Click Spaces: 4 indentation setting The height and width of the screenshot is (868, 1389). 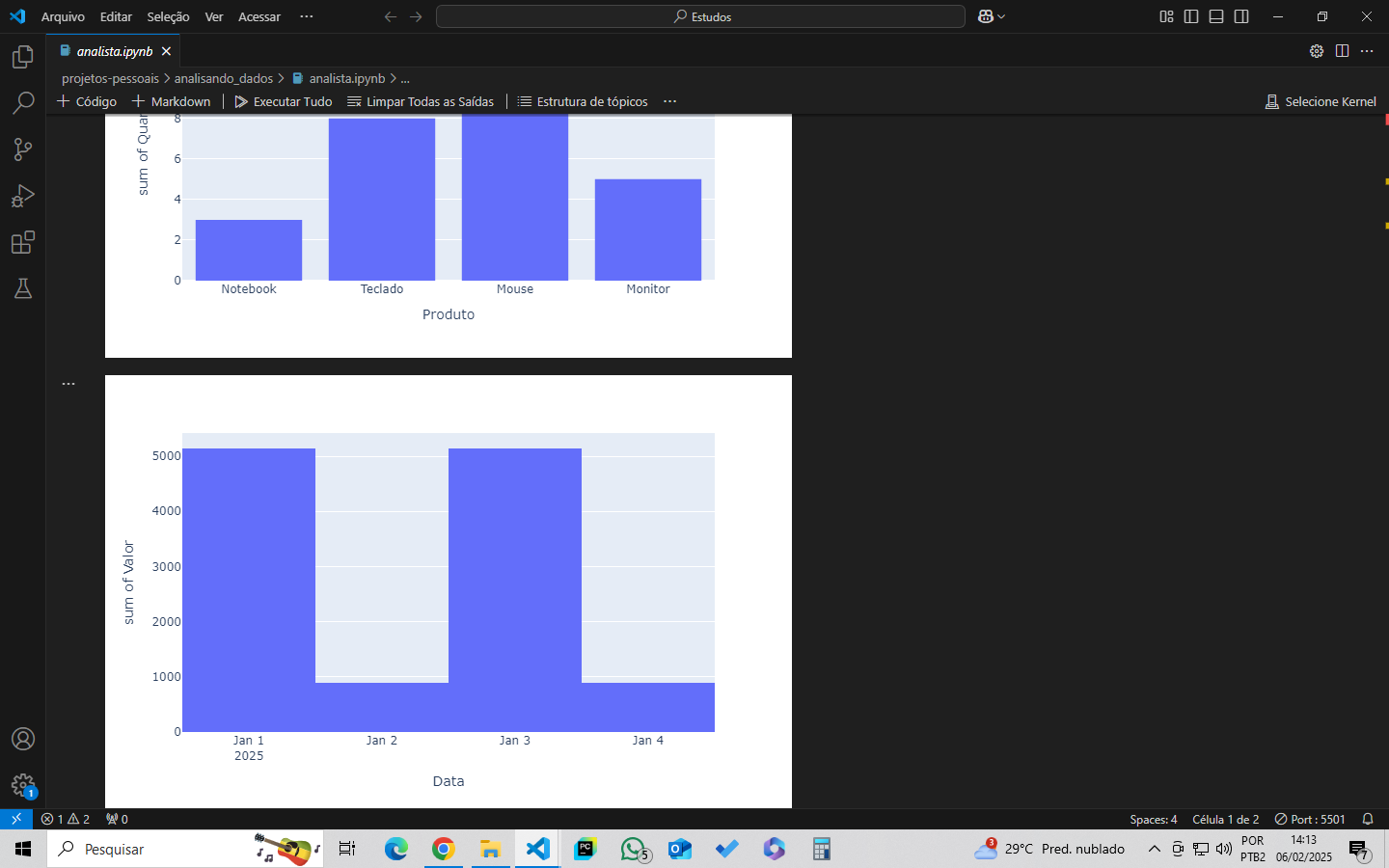pyautogui.click(x=1154, y=819)
